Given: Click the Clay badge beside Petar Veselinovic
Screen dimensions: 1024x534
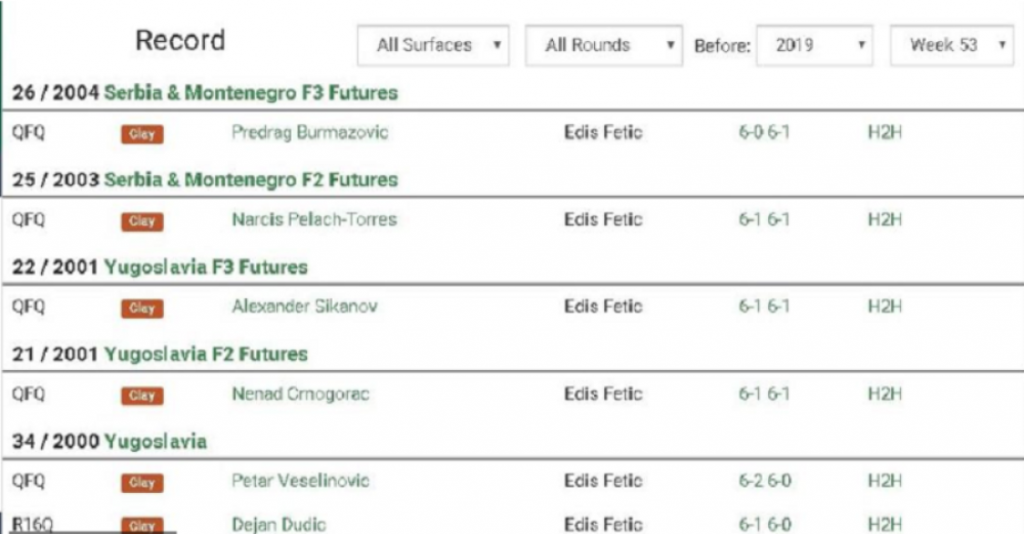Looking at the screenshot, I should click(x=142, y=483).
